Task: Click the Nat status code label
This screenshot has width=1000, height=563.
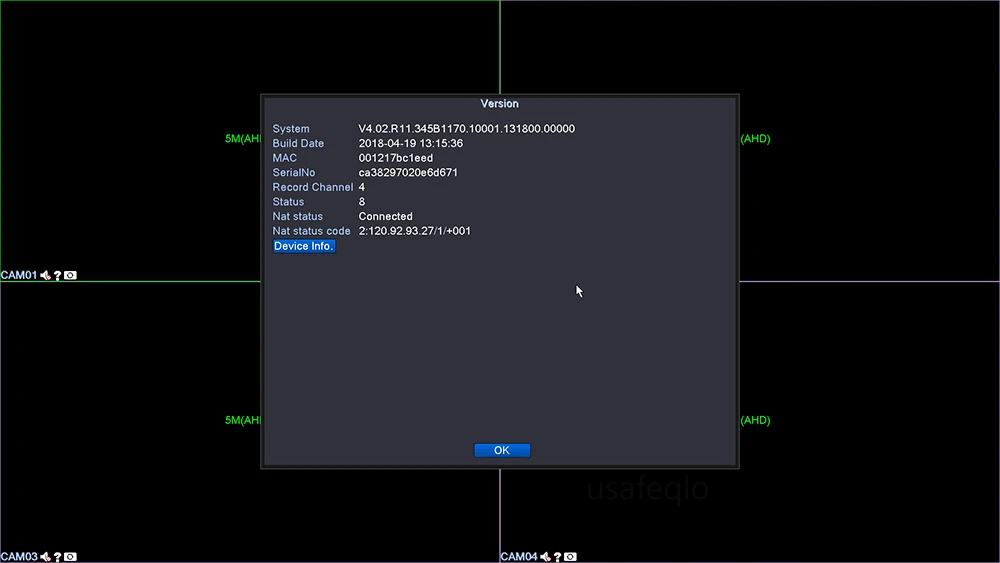Action: 311,231
